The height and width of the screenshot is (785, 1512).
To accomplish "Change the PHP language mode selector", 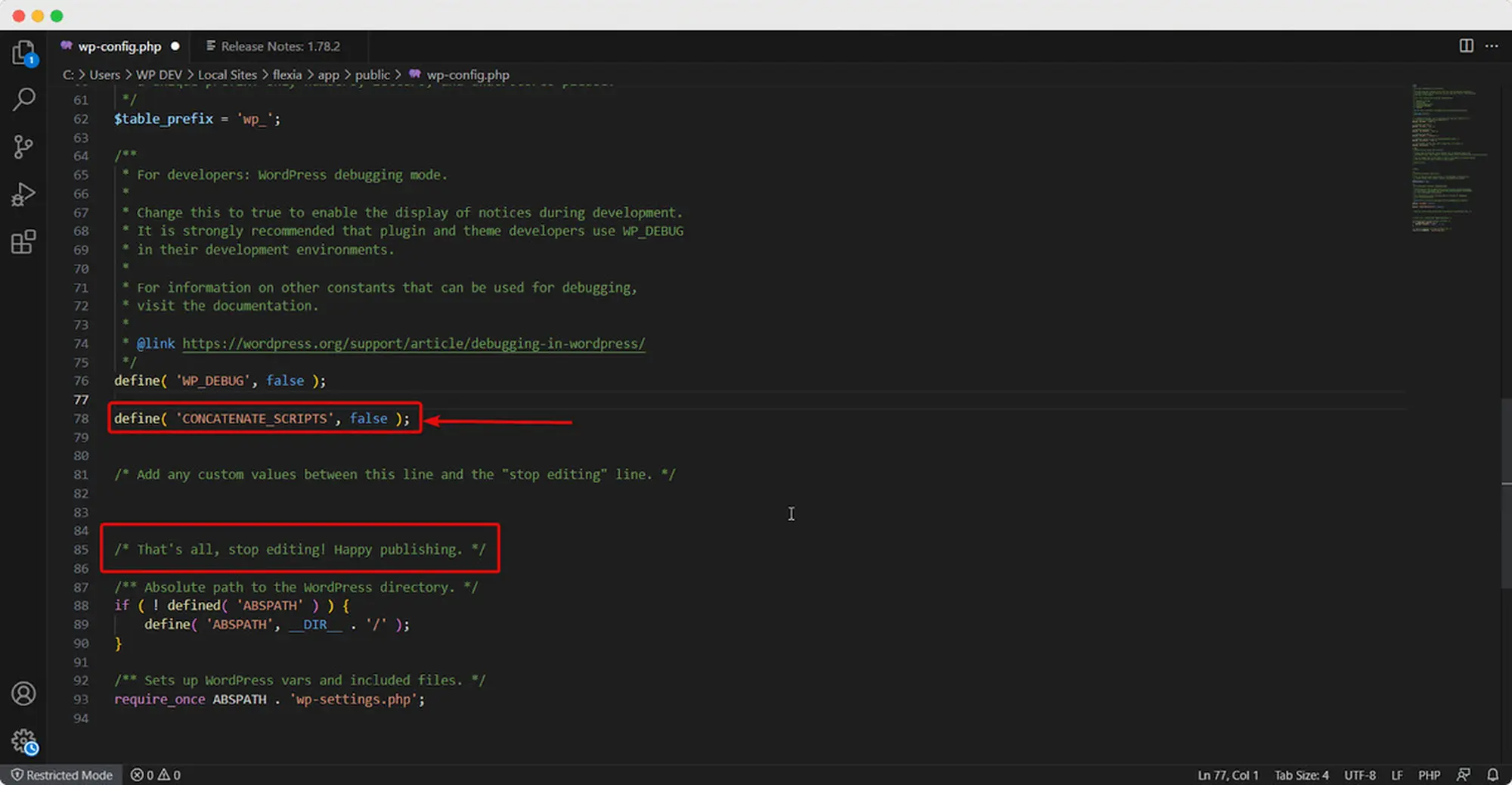I will 1429,775.
